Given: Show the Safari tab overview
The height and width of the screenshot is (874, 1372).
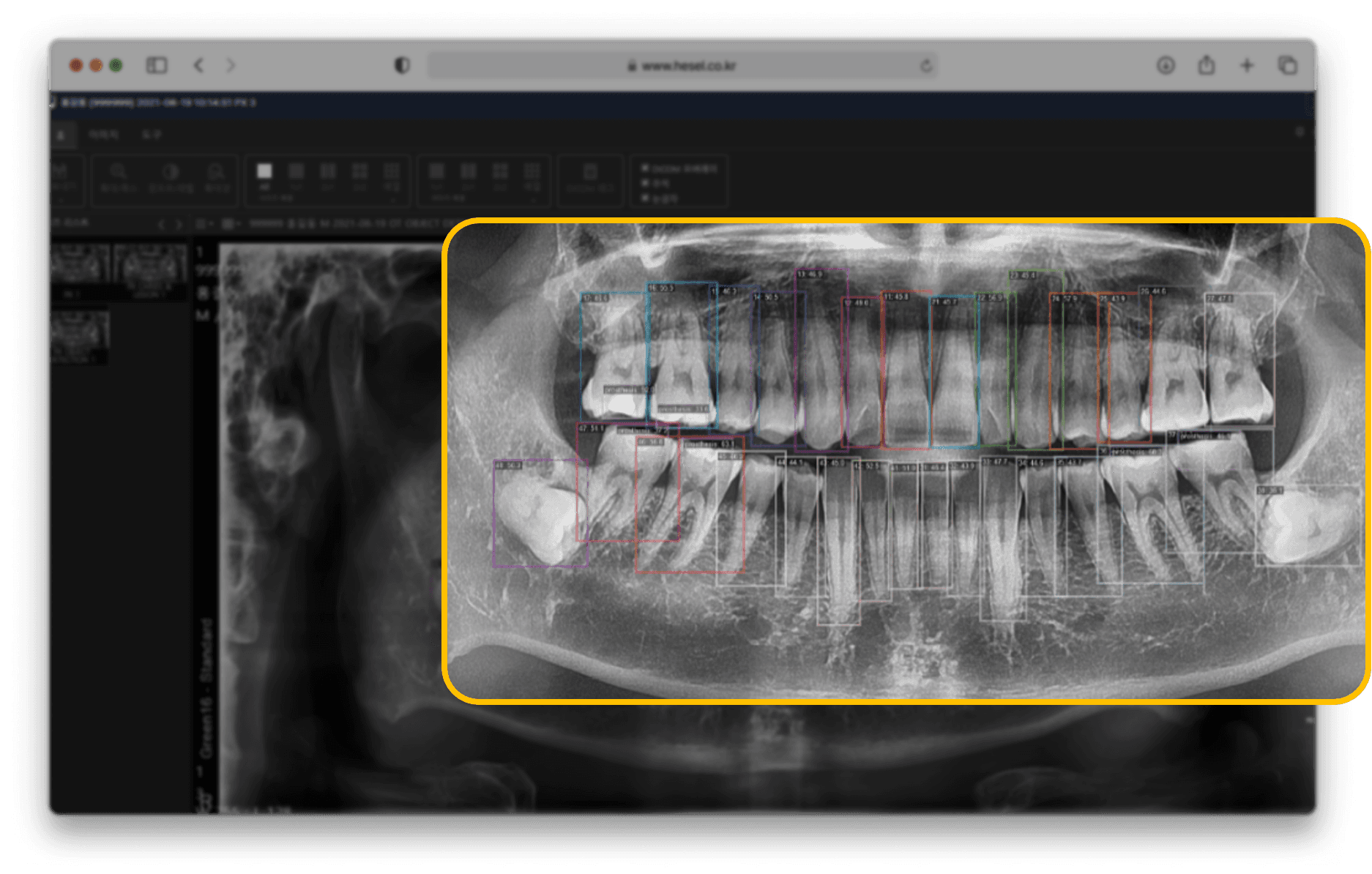Looking at the screenshot, I should click(1288, 65).
